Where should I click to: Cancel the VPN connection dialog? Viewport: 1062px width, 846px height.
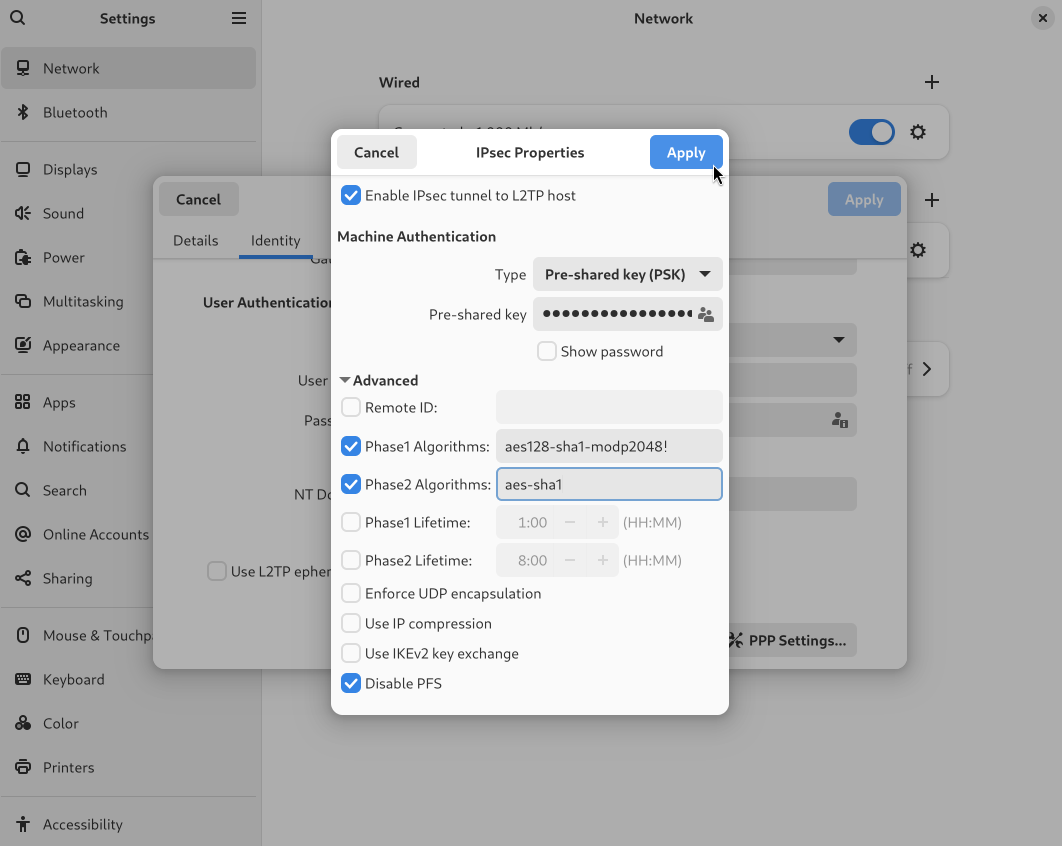(198, 199)
